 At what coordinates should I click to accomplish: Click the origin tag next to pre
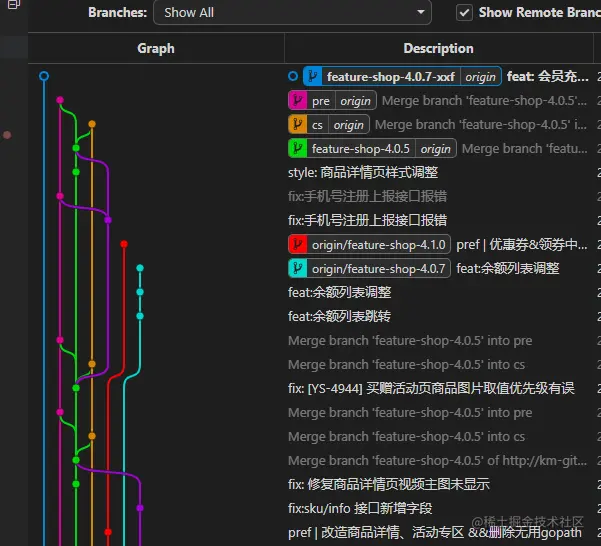(356, 101)
